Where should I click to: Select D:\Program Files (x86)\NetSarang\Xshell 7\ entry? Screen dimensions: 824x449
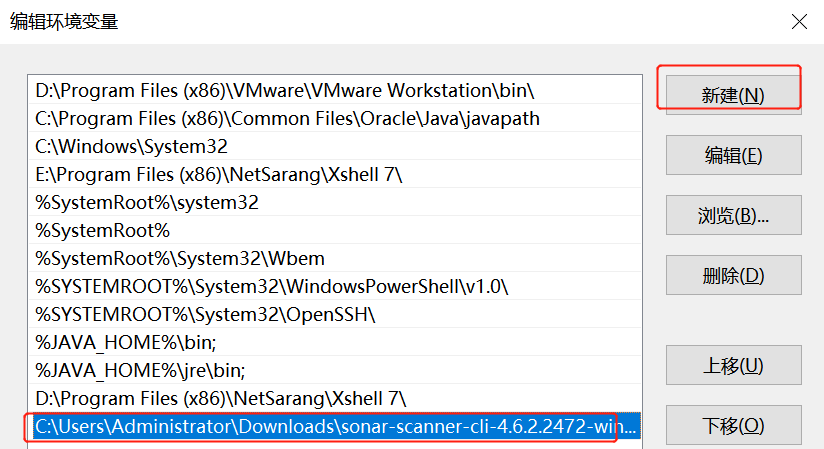click(x=335, y=398)
